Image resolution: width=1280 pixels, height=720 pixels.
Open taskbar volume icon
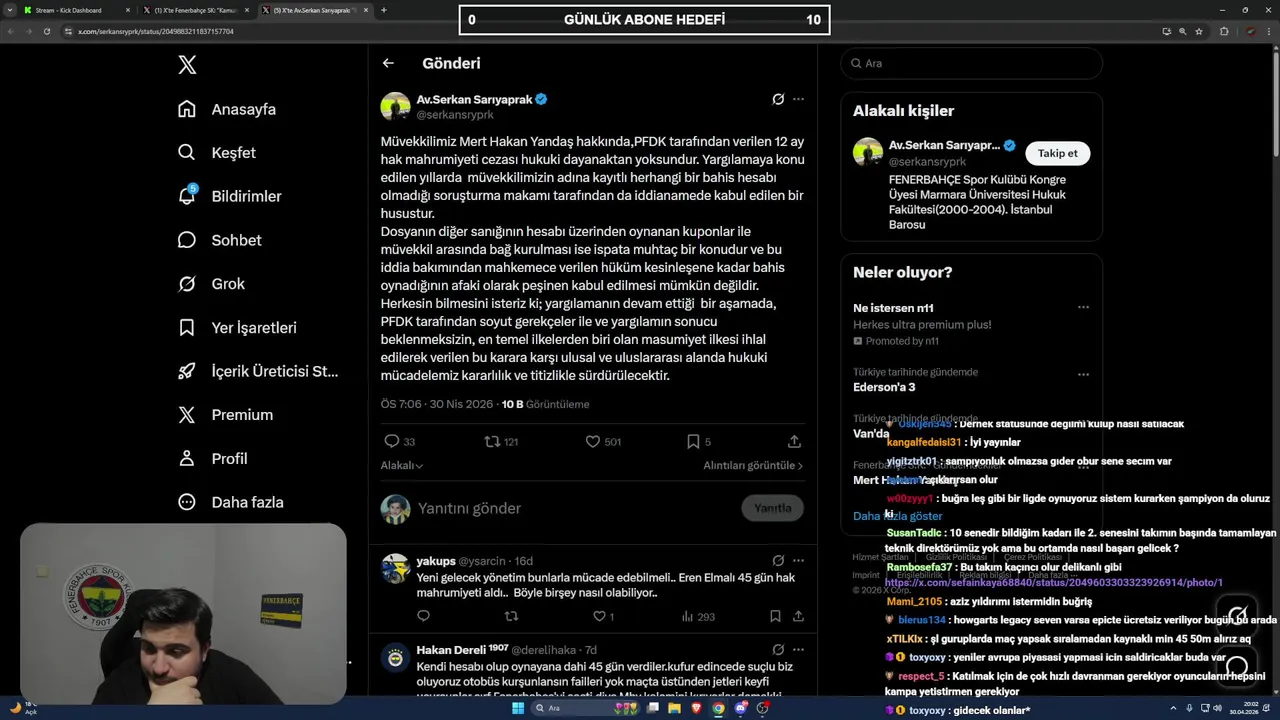coord(1217,708)
